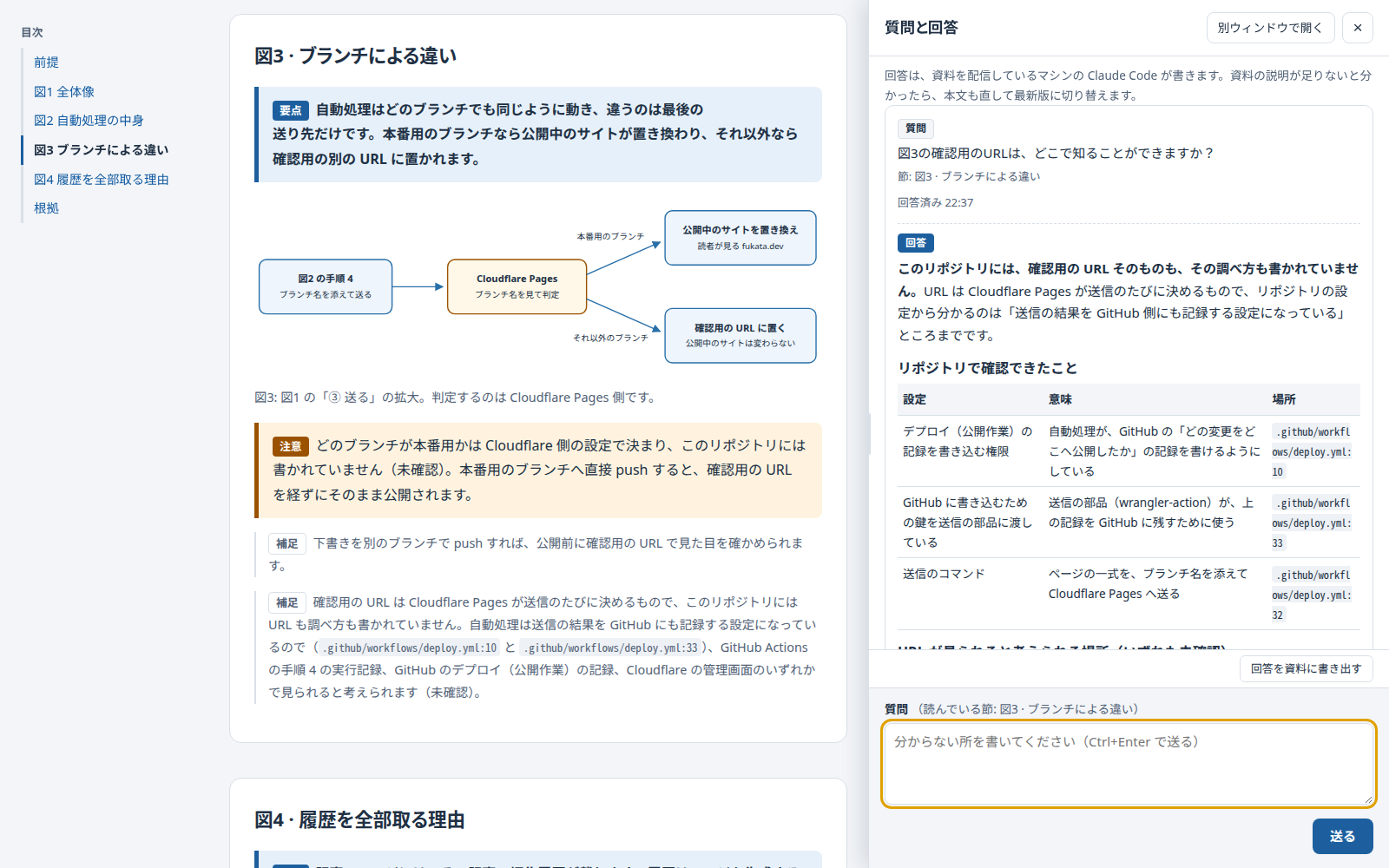Click the 図4 · 履歴を全部取る理由 article heading

tap(359, 820)
